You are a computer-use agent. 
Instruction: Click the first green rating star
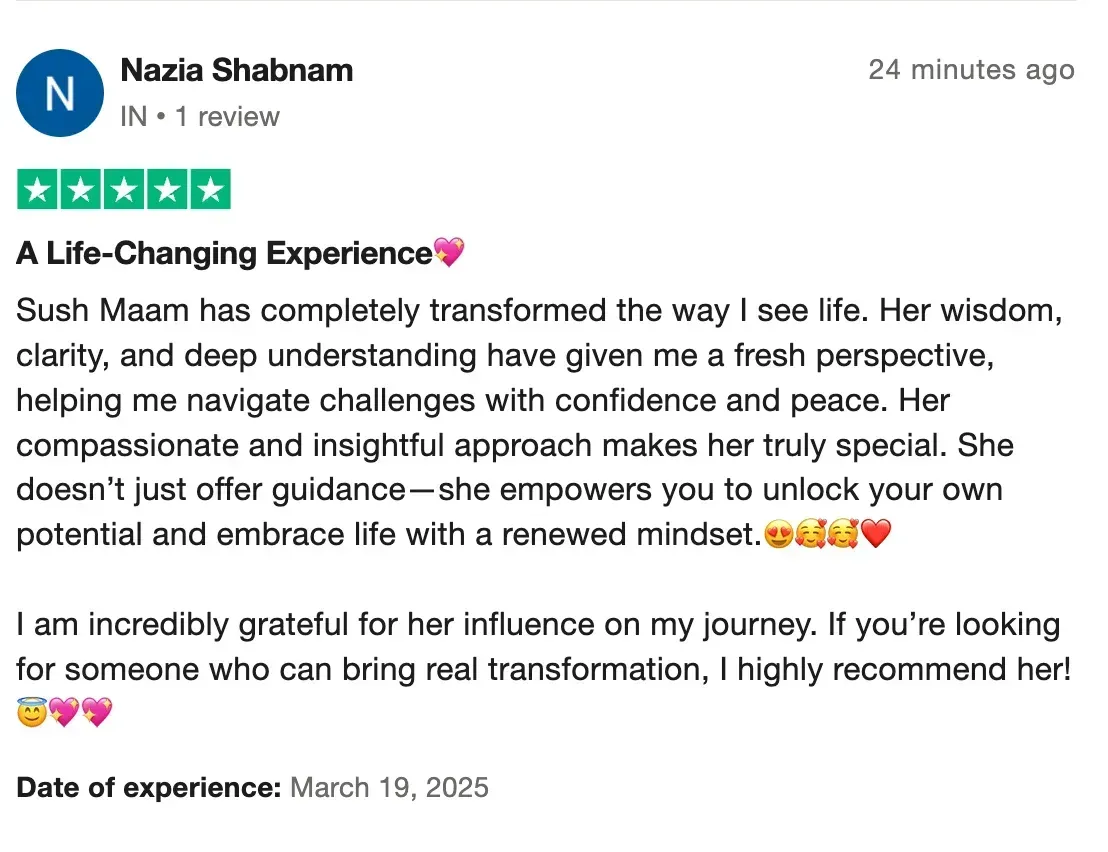[x=38, y=190]
